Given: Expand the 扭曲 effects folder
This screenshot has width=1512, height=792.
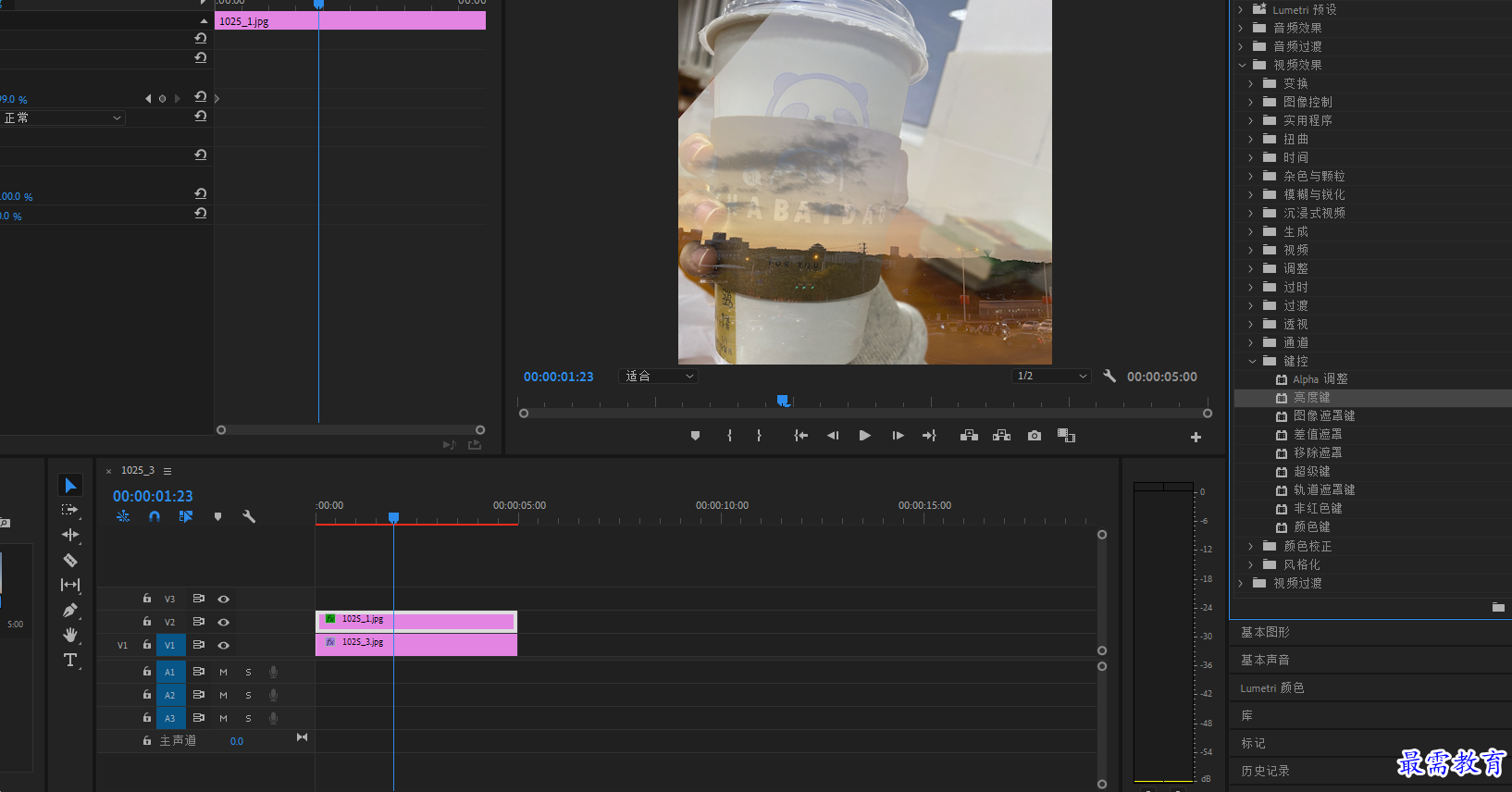Looking at the screenshot, I should pos(1251,139).
